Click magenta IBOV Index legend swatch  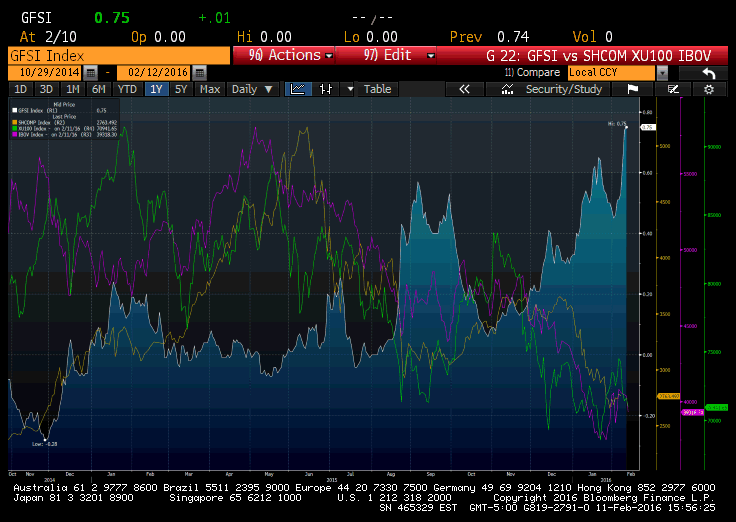(15, 134)
